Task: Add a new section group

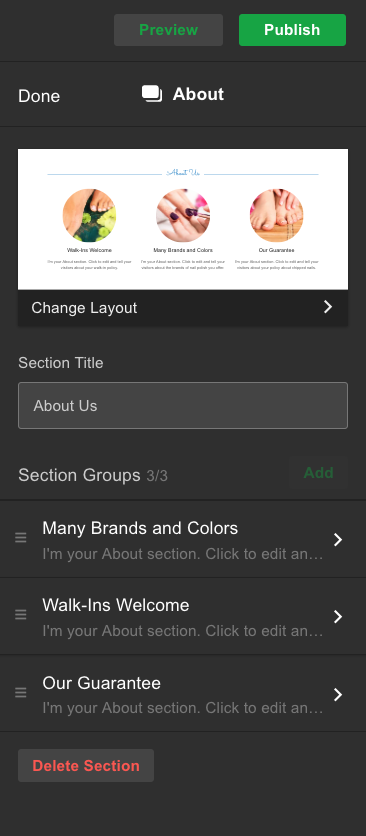Action: [319, 473]
